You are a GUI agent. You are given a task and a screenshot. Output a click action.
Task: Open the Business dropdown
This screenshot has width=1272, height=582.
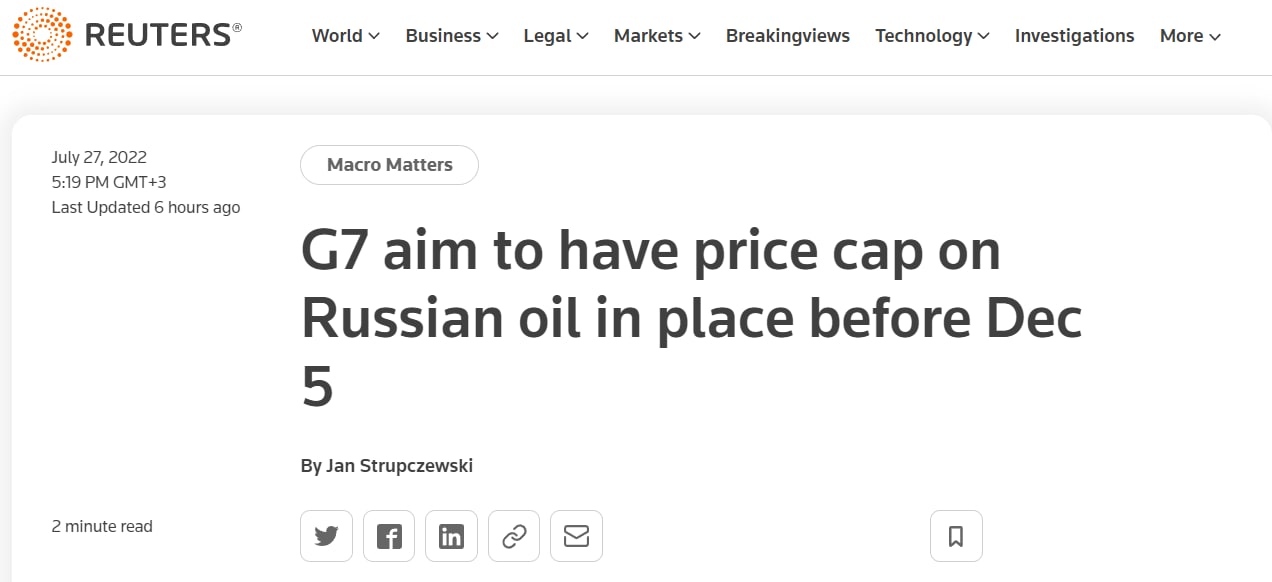[451, 36]
